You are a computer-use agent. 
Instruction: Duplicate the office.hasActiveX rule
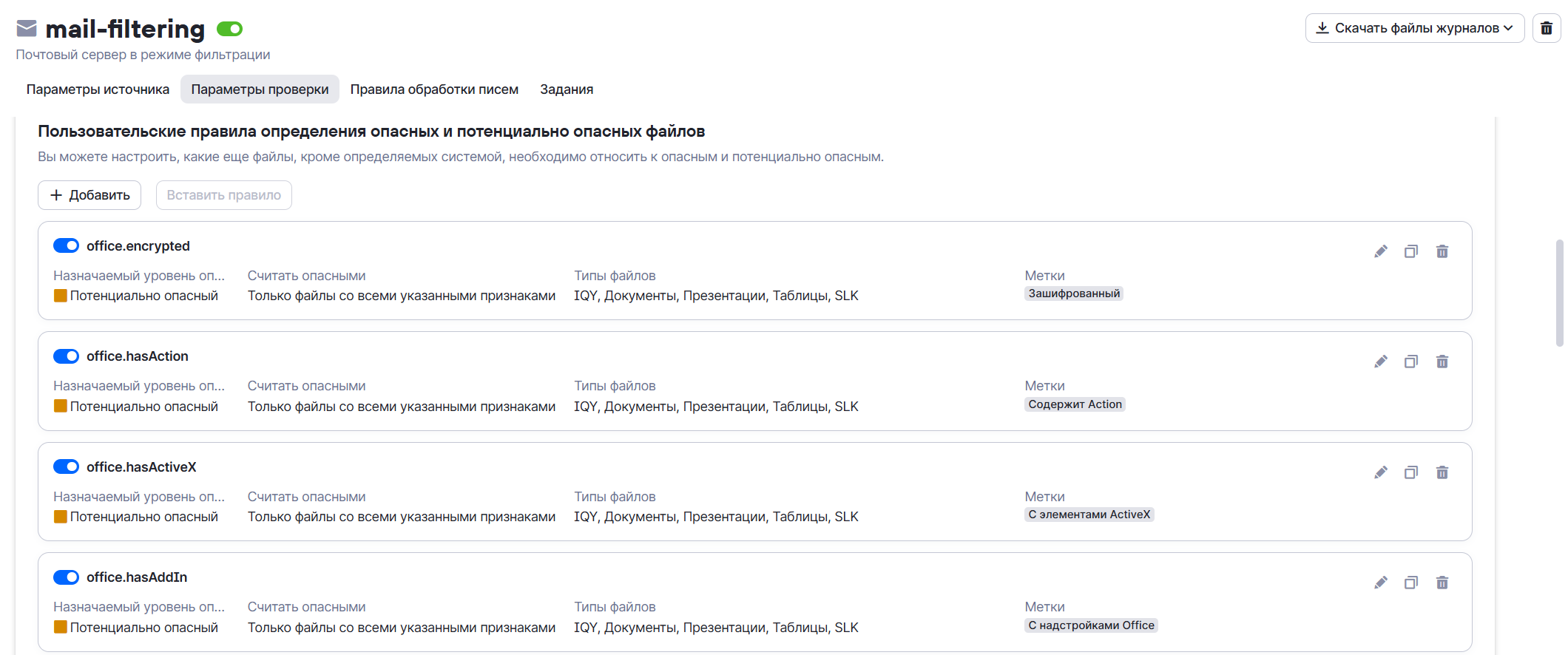pos(1411,472)
